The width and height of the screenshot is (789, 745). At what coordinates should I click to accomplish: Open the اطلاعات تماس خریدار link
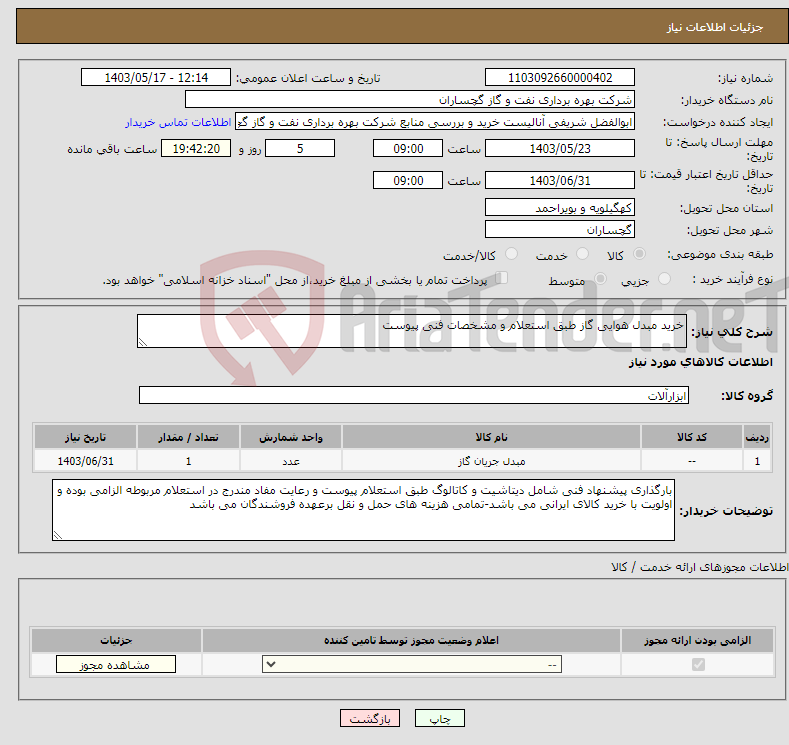[x=178, y=122]
